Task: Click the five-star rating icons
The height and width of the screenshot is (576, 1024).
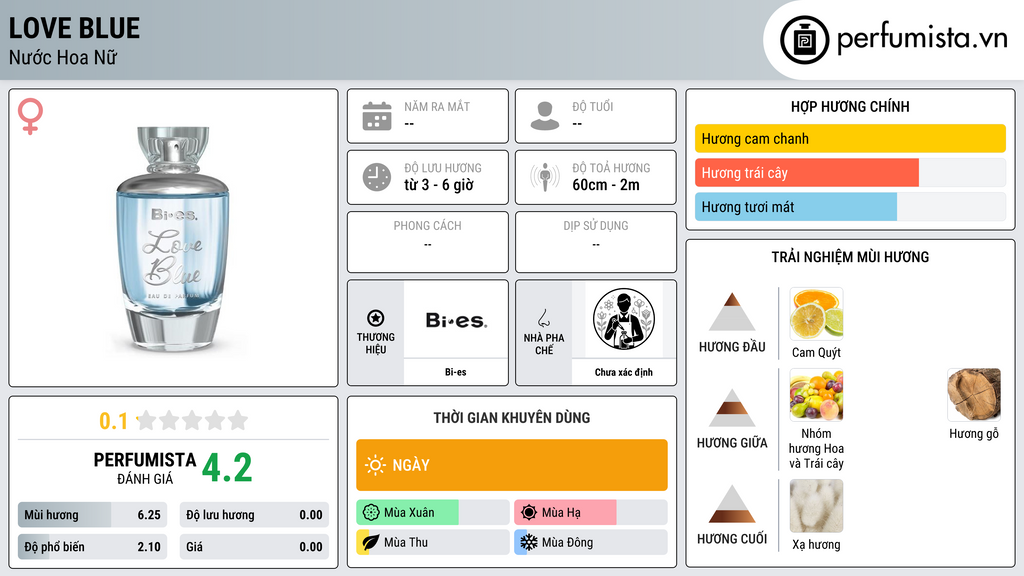Action: (192, 420)
